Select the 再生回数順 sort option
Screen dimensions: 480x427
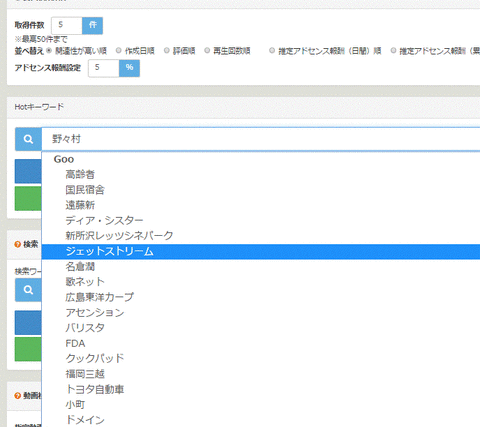click(x=207, y=51)
